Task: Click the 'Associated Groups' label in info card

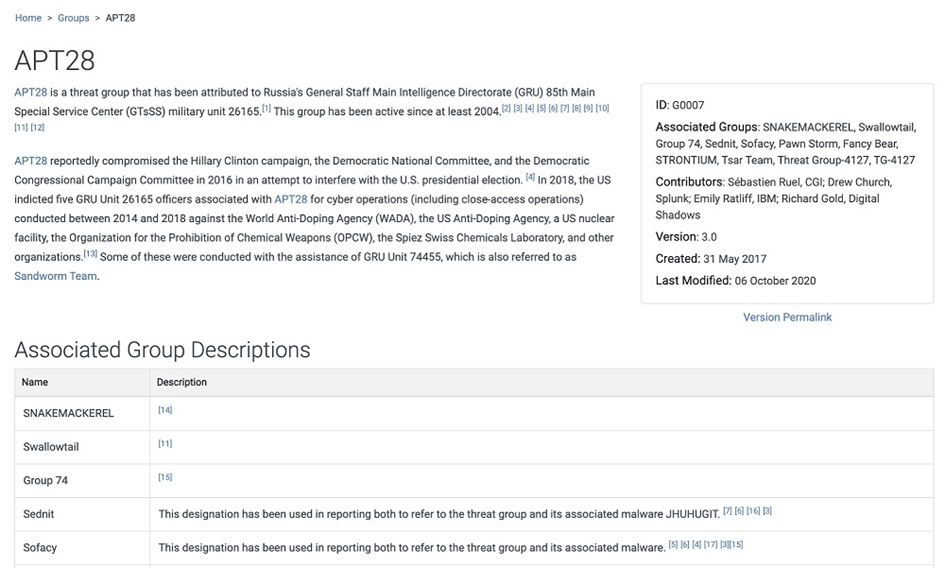Action: click(x=707, y=127)
